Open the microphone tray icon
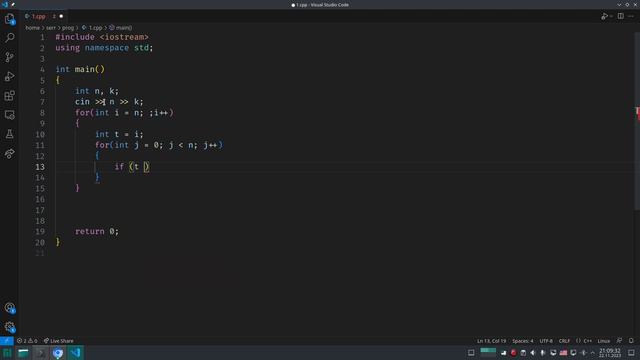 543,353
